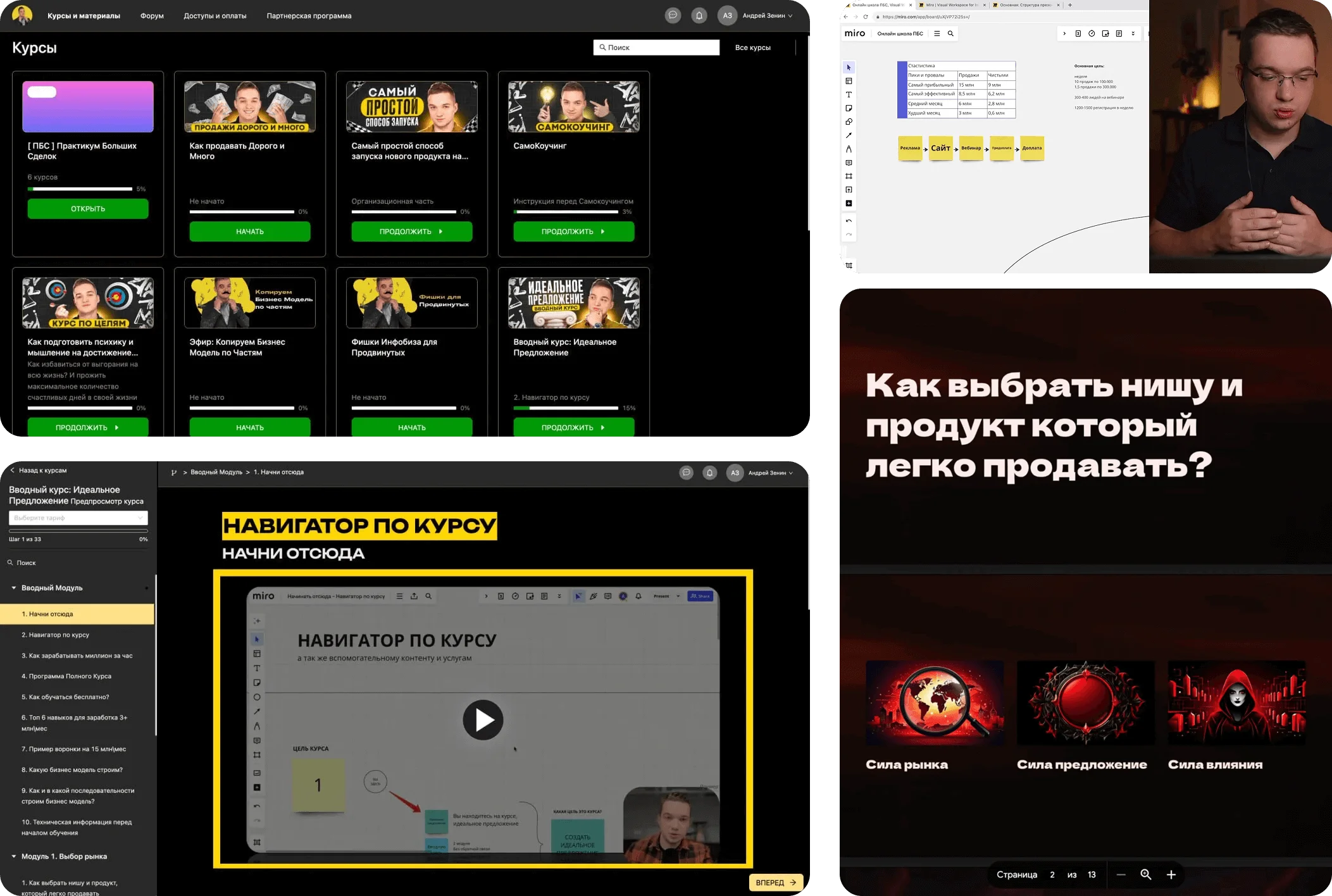
Task: Open the Miro hamburger menu
Action: pyautogui.click(x=938, y=34)
